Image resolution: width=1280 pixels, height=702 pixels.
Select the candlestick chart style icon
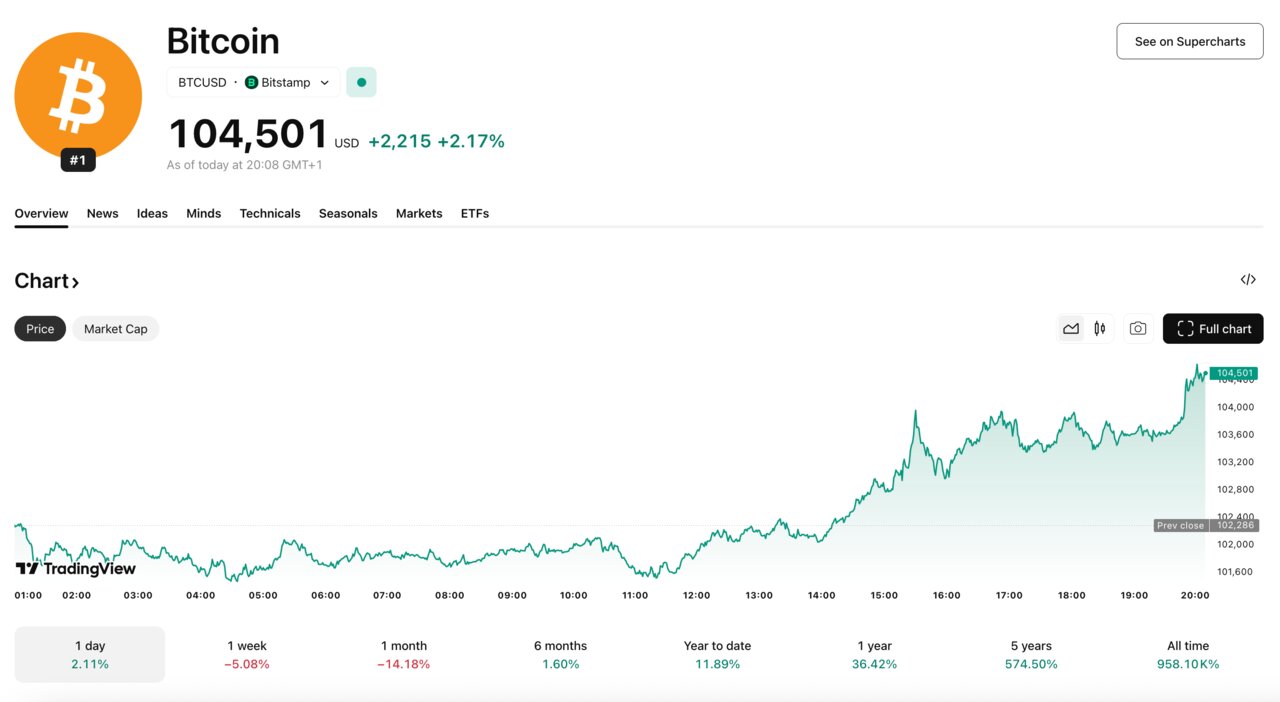pos(1098,328)
